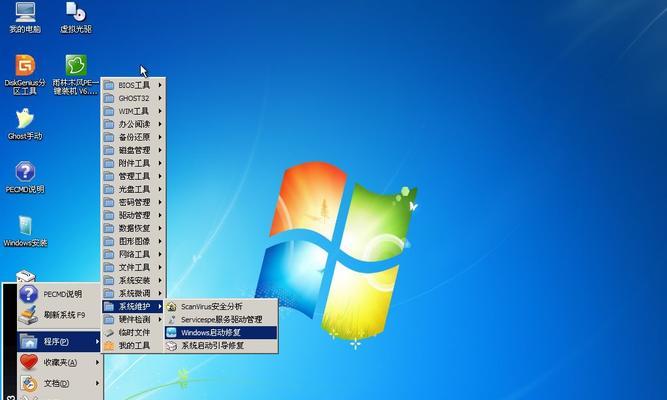Open the 临时文件 menu item
This screenshot has width=667, height=400.
click(x=133, y=332)
